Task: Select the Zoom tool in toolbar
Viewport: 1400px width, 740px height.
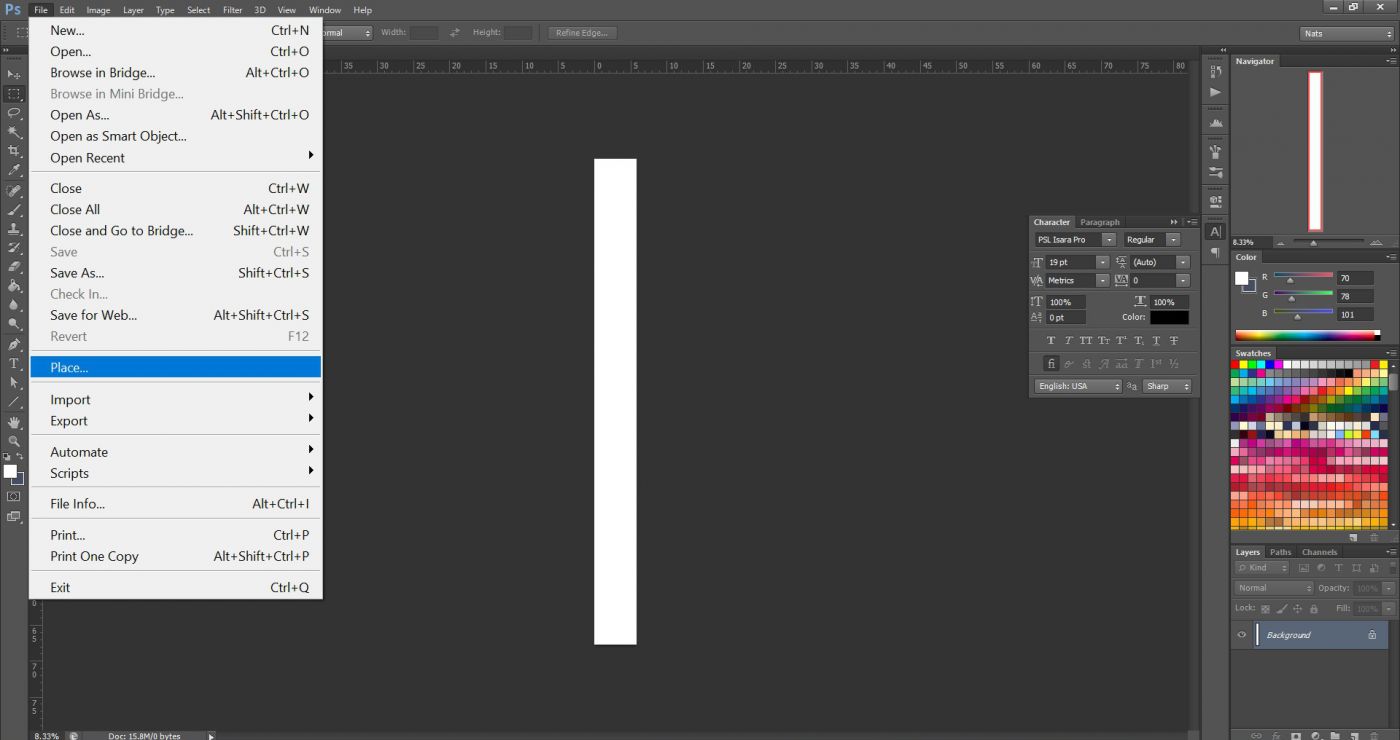Action: (14, 441)
